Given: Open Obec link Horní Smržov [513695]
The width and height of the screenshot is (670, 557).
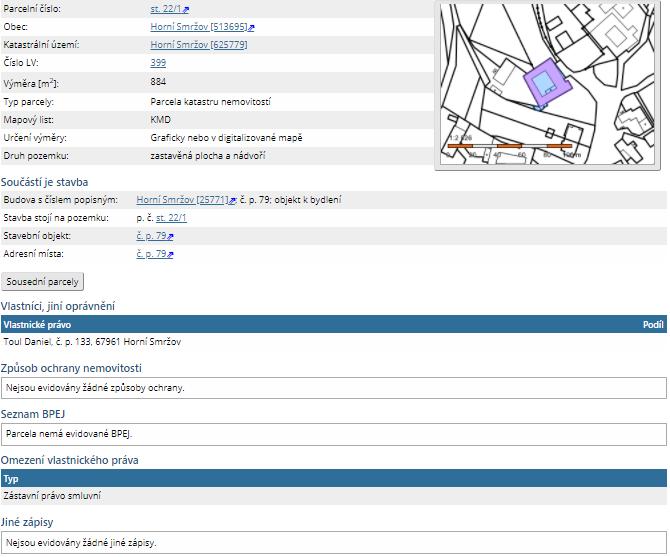Looking at the screenshot, I should [x=199, y=27].
